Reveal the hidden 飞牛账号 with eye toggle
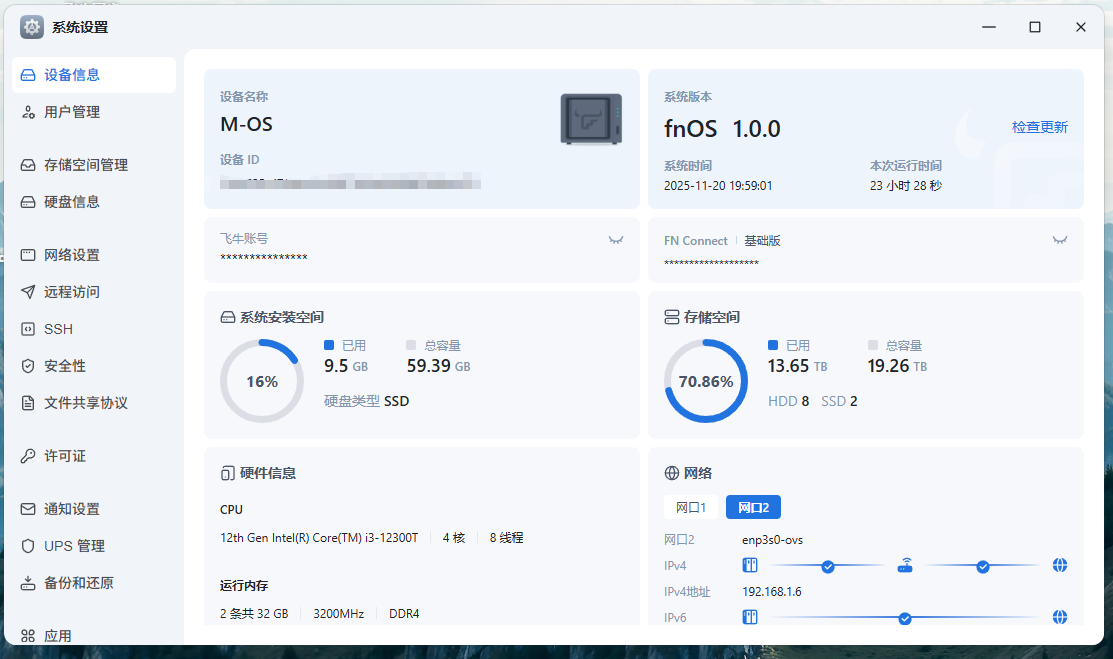Image resolution: width=1113 pixels, height=659 pixels. [616, 240]
